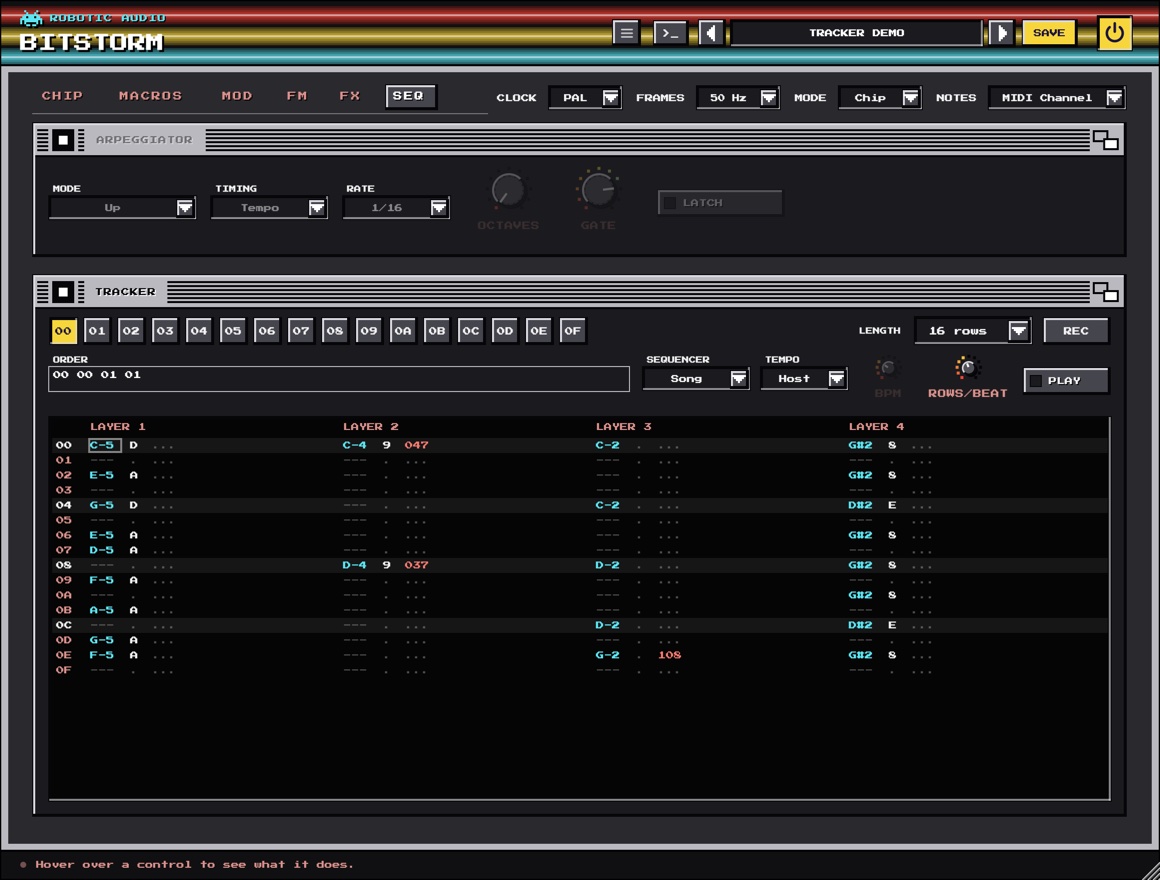Click the Gate knob
1160x880 pixels.
pyautogui.click(x=598, y=189)
